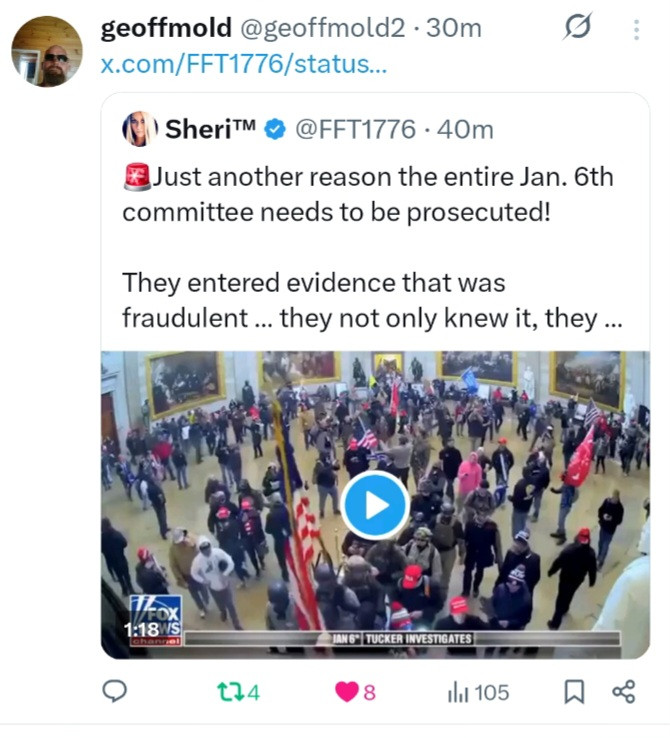The image size is (670, 738).
Task: Click the Sheri™ display name
Action: (x=210, y=128)
